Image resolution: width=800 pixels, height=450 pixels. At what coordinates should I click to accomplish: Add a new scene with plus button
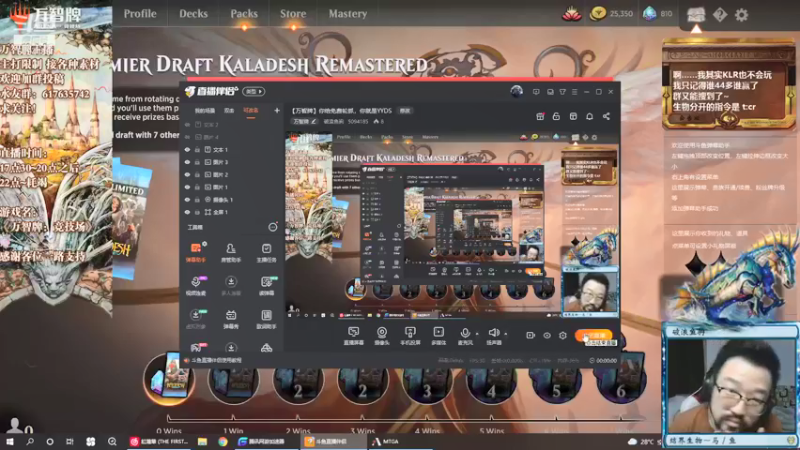[277, 110]
